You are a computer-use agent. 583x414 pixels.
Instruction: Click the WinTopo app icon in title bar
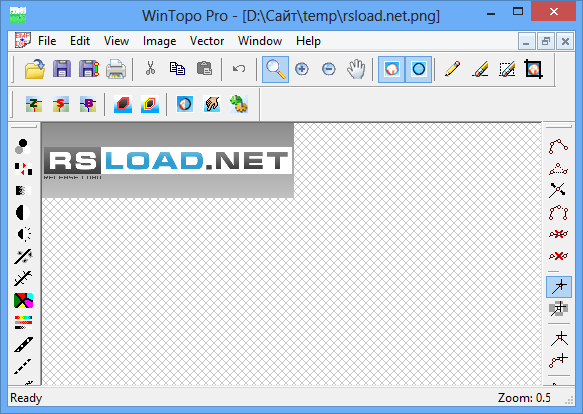pos(18,15)
